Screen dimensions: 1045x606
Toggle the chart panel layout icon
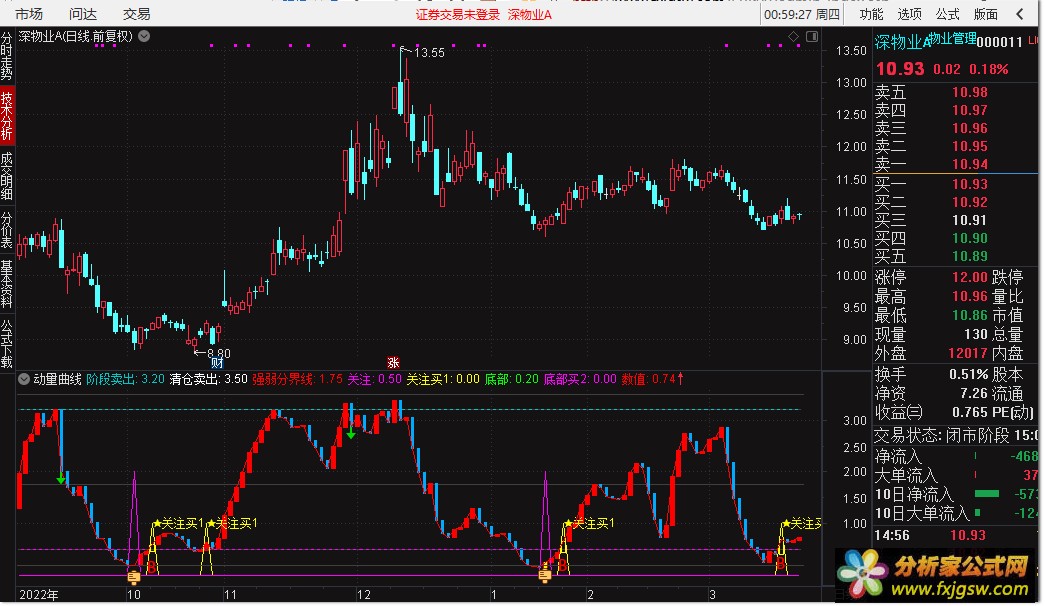(812, 37)
